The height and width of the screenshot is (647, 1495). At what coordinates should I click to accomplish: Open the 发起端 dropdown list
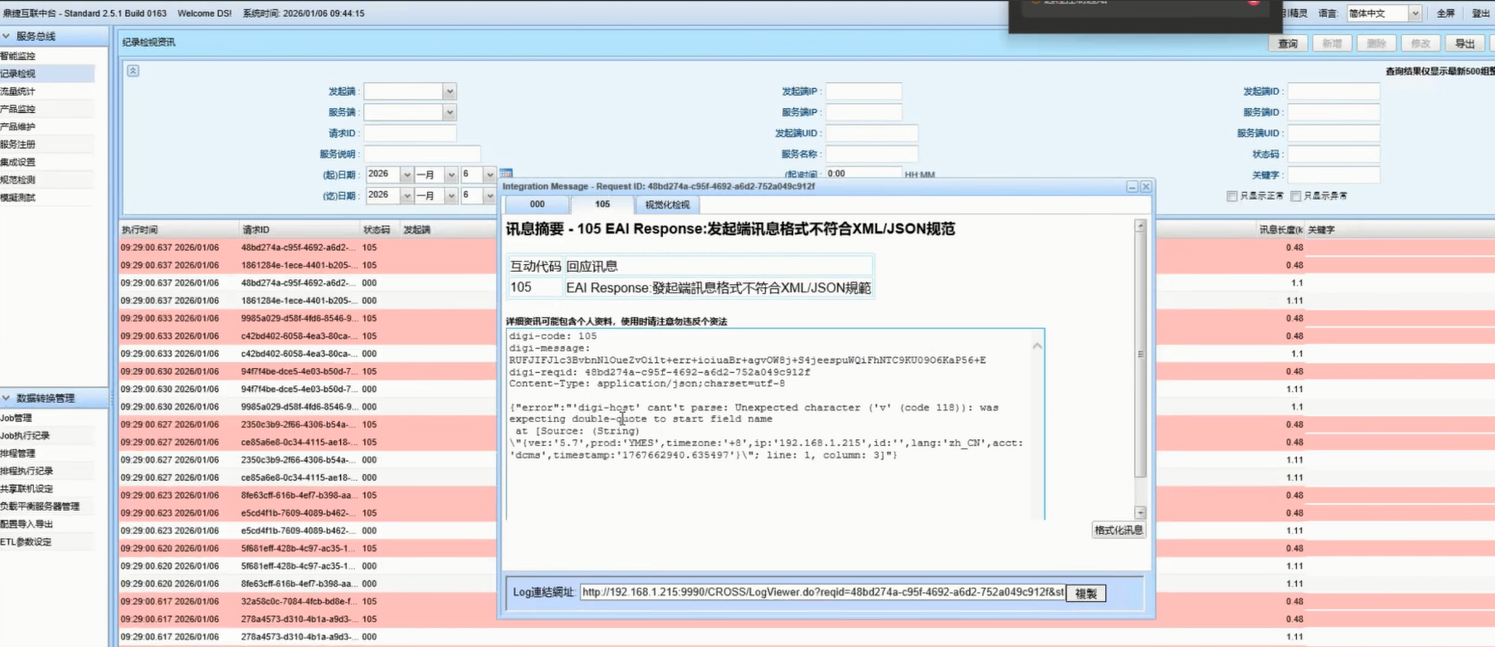[449, 91]
